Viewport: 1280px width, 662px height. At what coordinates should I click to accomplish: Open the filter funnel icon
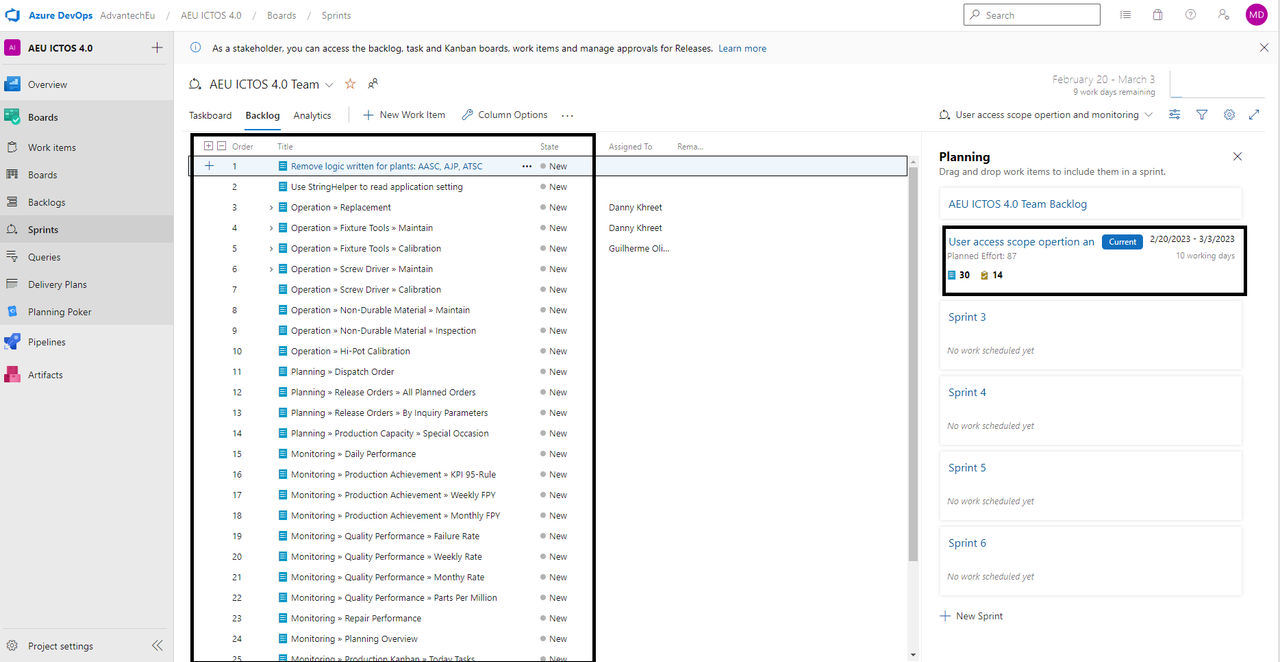tap(1202, 115)
